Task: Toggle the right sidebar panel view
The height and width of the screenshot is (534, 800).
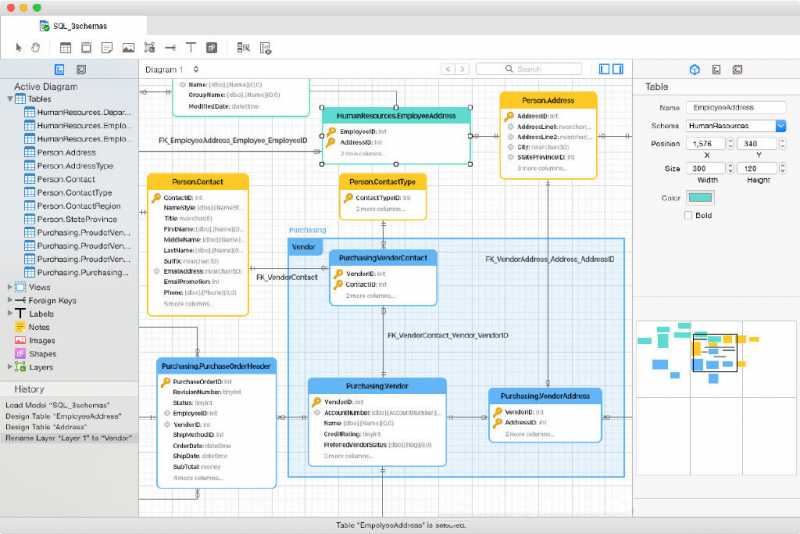Action: coord(617,69)
